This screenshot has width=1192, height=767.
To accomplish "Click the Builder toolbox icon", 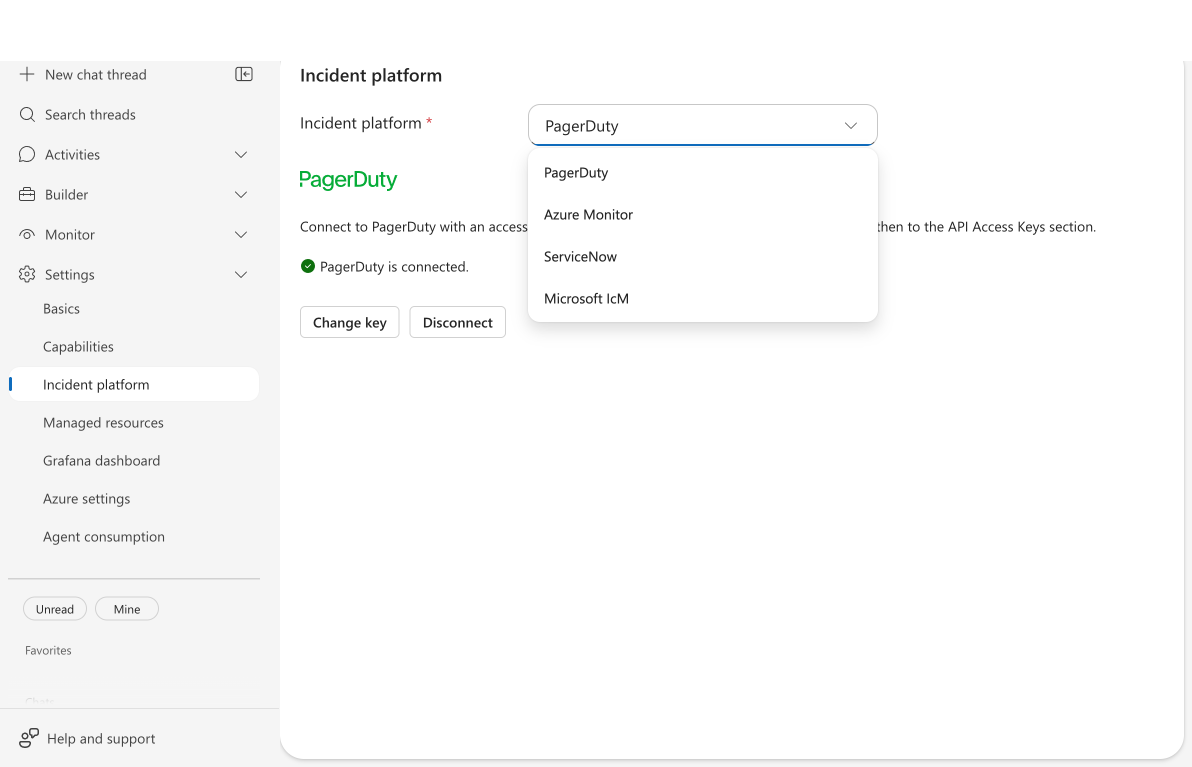I will point(27,195).
